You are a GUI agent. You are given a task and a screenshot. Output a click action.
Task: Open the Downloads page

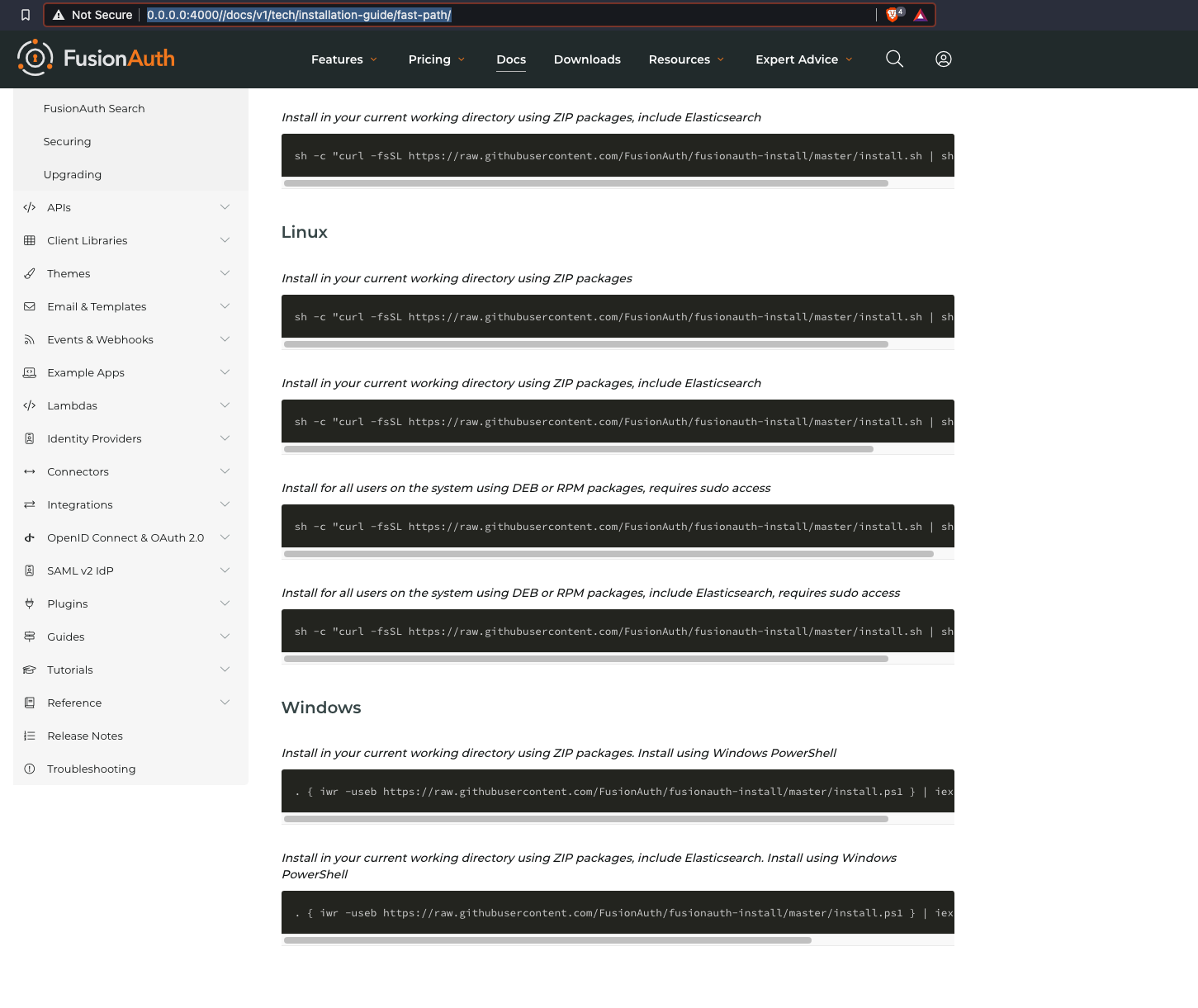point(587,59)
